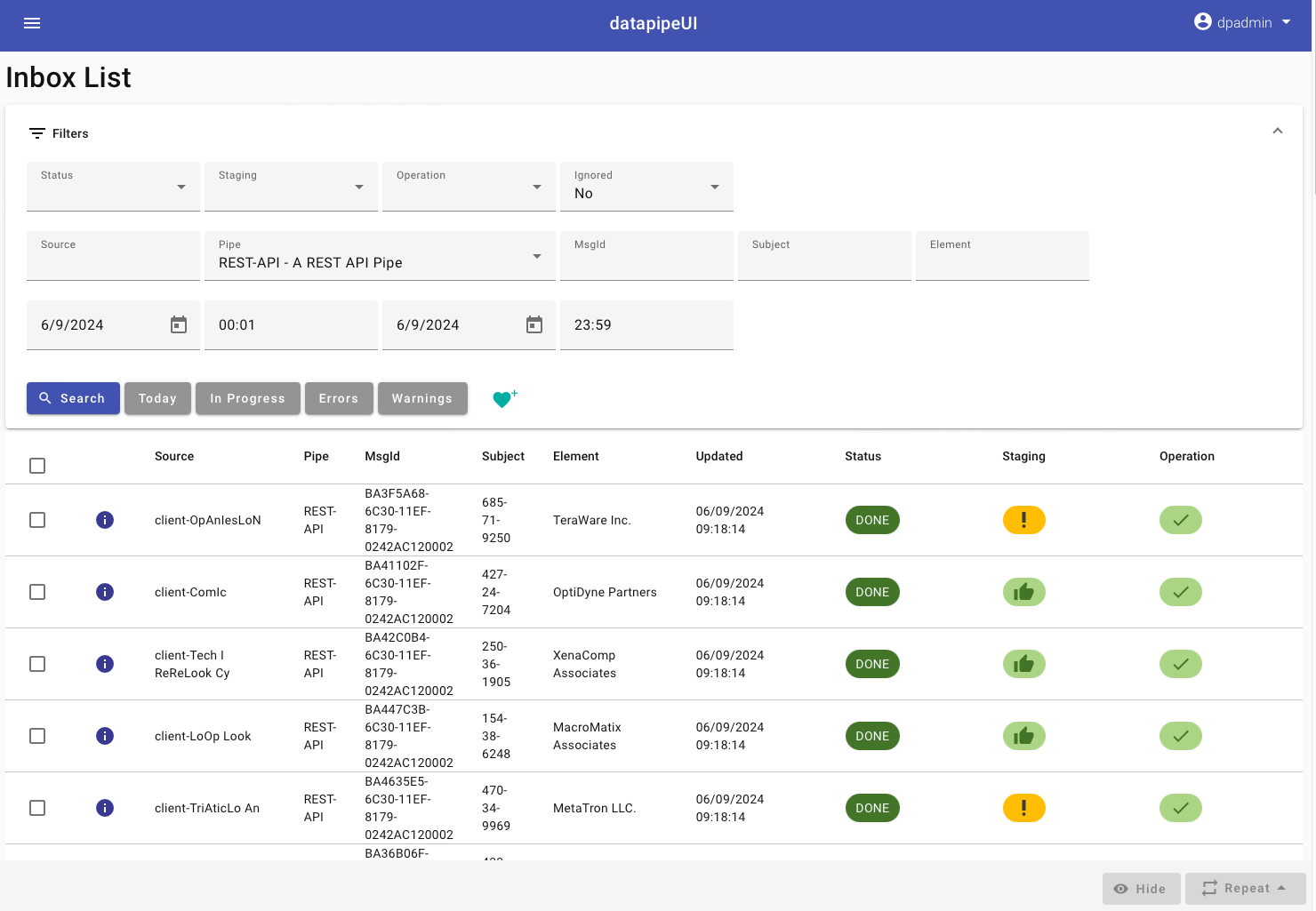Click into the MsgId filter field
This screenshot has height=911, width=1316.
tap(646, 258)
